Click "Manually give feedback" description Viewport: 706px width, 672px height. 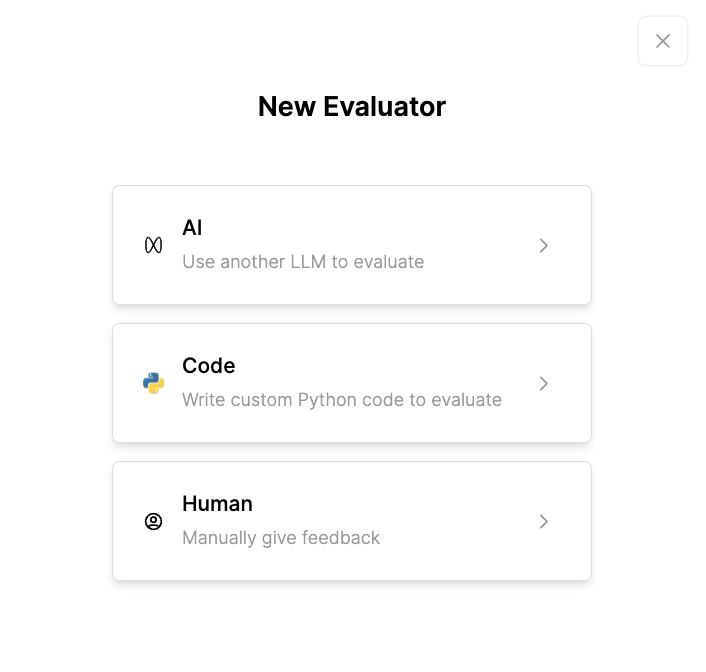pos(281,538)
